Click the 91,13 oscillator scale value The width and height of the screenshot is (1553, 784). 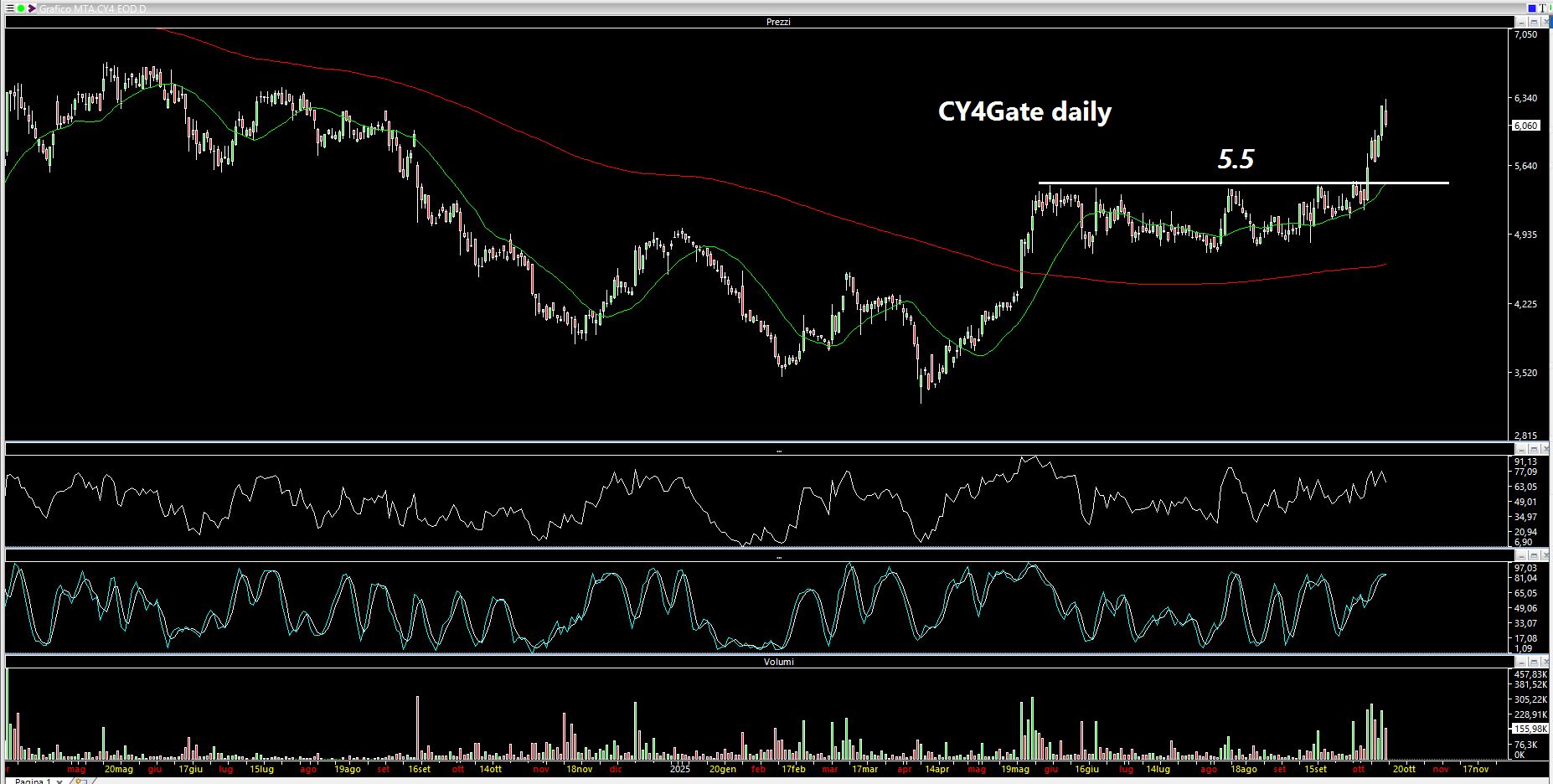pyautogui.click(x=1525, y=462)
